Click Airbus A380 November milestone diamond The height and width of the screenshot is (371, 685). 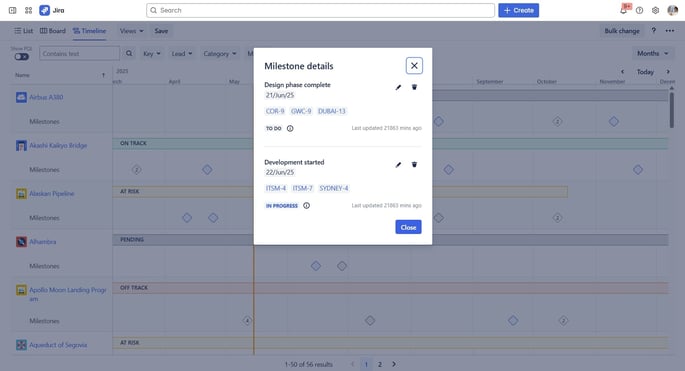click(614, 121)
